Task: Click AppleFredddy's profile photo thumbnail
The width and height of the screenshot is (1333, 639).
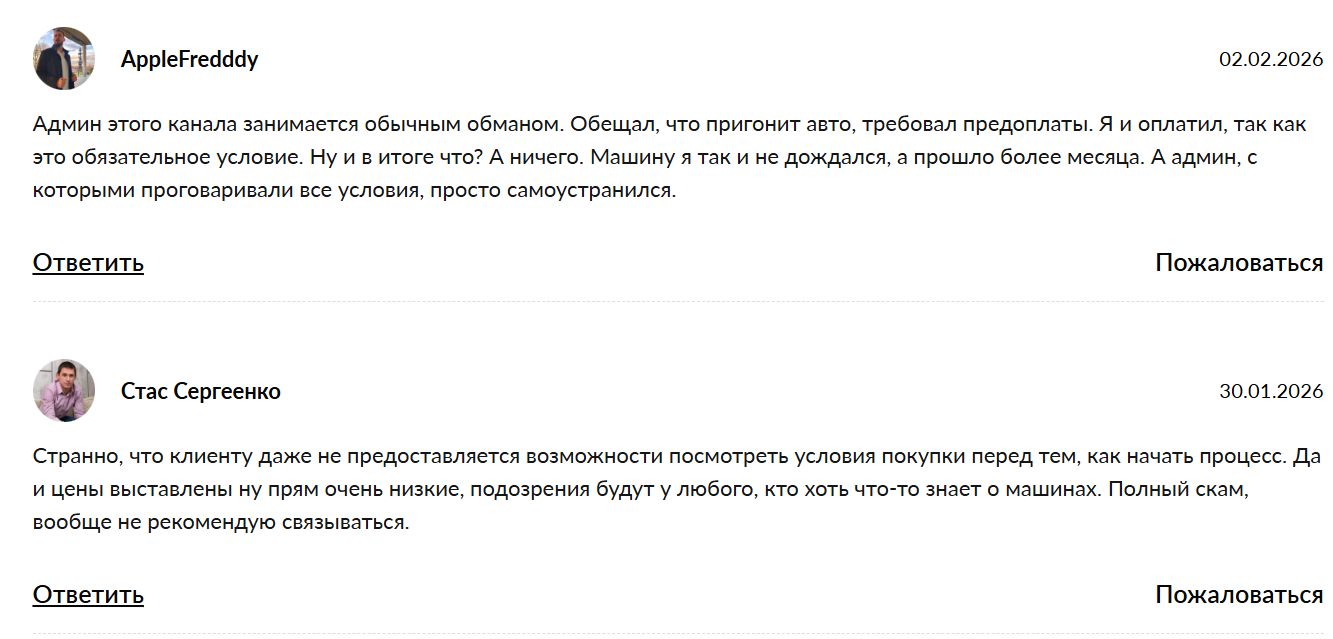Action: point(64,58)
